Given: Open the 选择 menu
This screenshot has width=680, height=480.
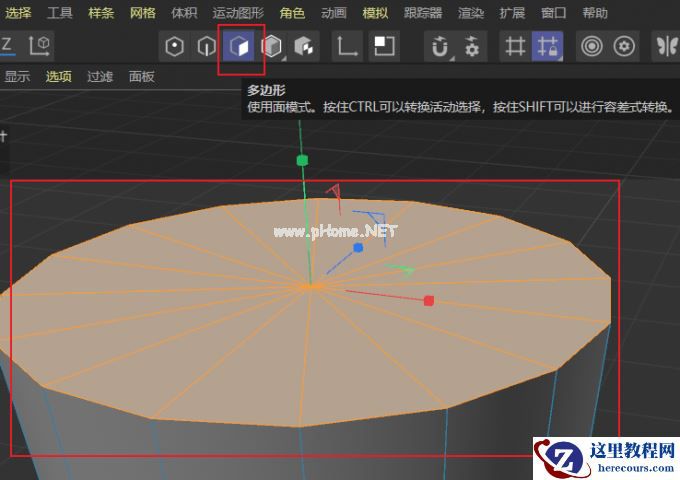Looking at the screenshot, I should tap(17, 13).
